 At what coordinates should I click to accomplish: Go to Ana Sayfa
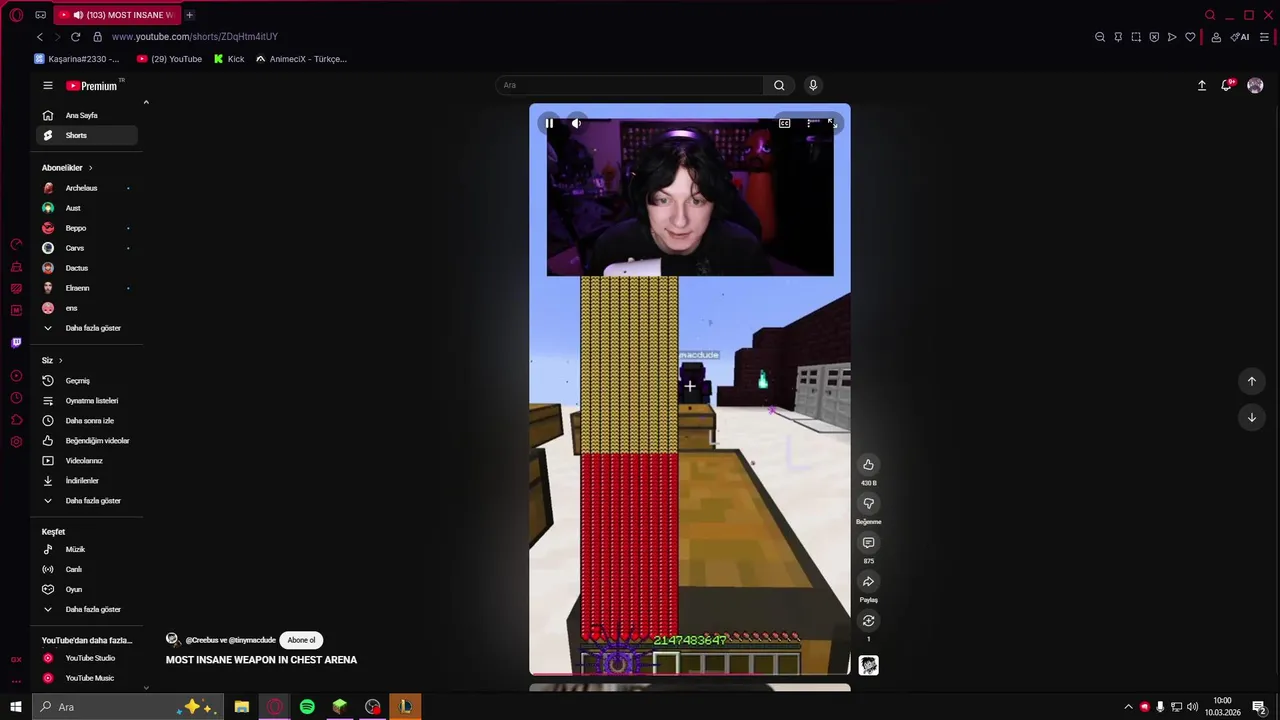(x=87, y=115)
